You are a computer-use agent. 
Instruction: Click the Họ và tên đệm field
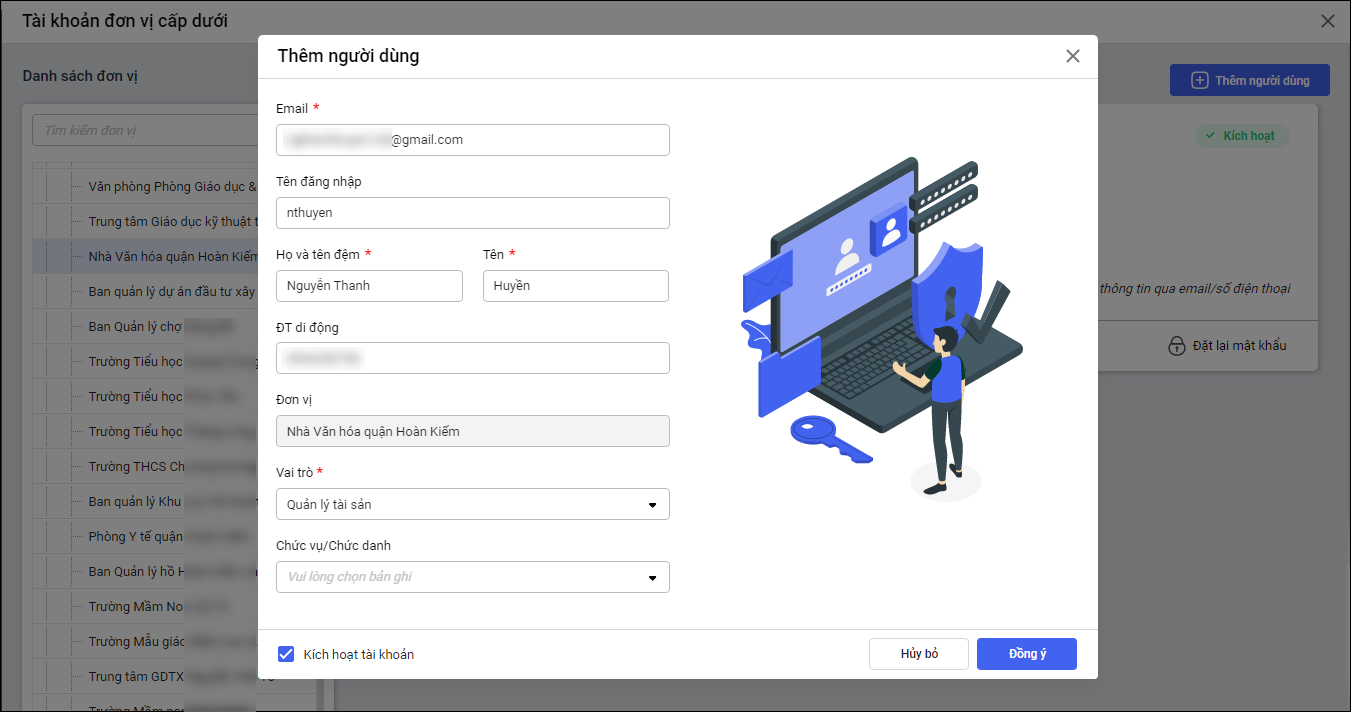pyautogui.click(x=369, y=286)
